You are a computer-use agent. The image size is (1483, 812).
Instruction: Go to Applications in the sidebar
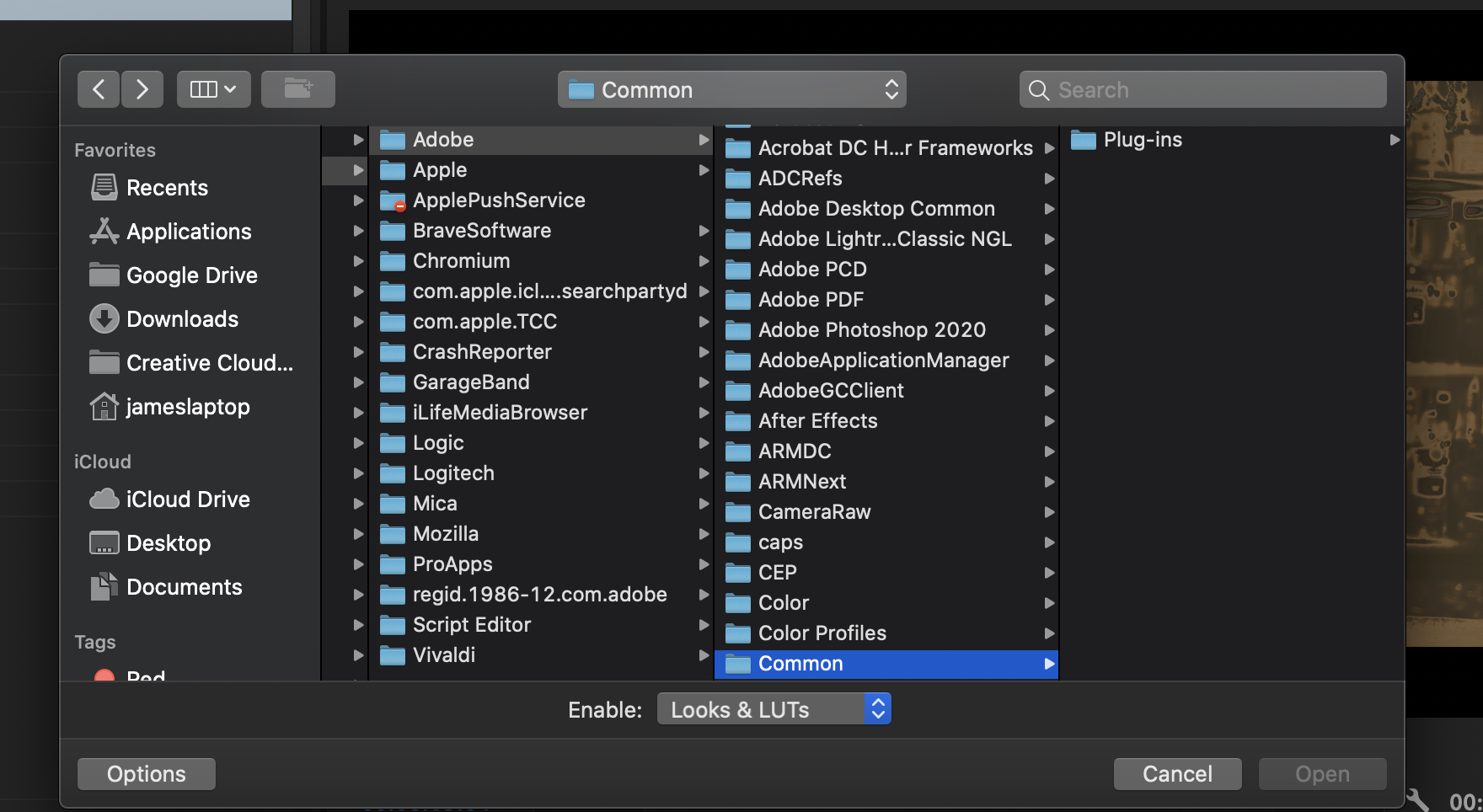coord(188,232)
